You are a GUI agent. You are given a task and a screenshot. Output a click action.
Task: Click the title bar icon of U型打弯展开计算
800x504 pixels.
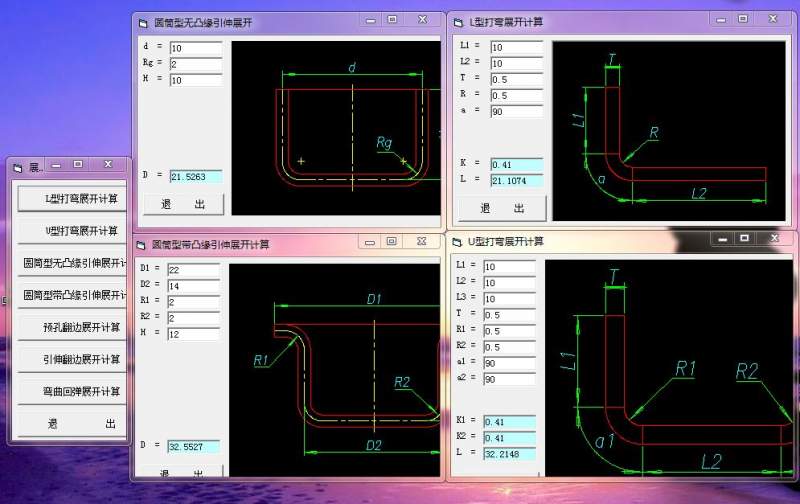458,242
